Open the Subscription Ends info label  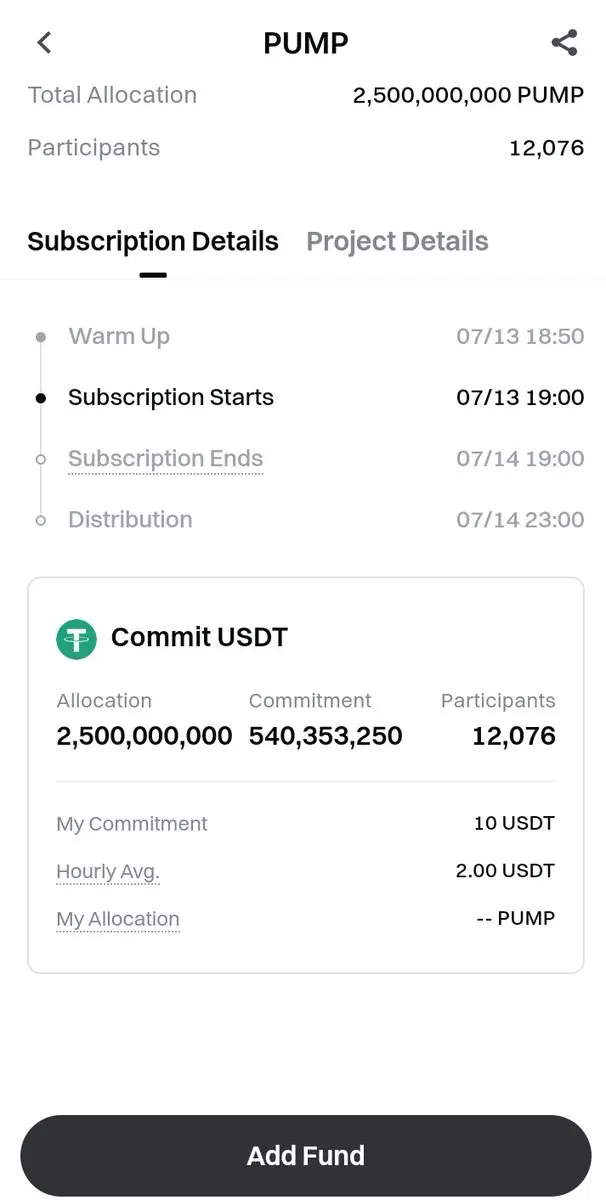(165, 459)
